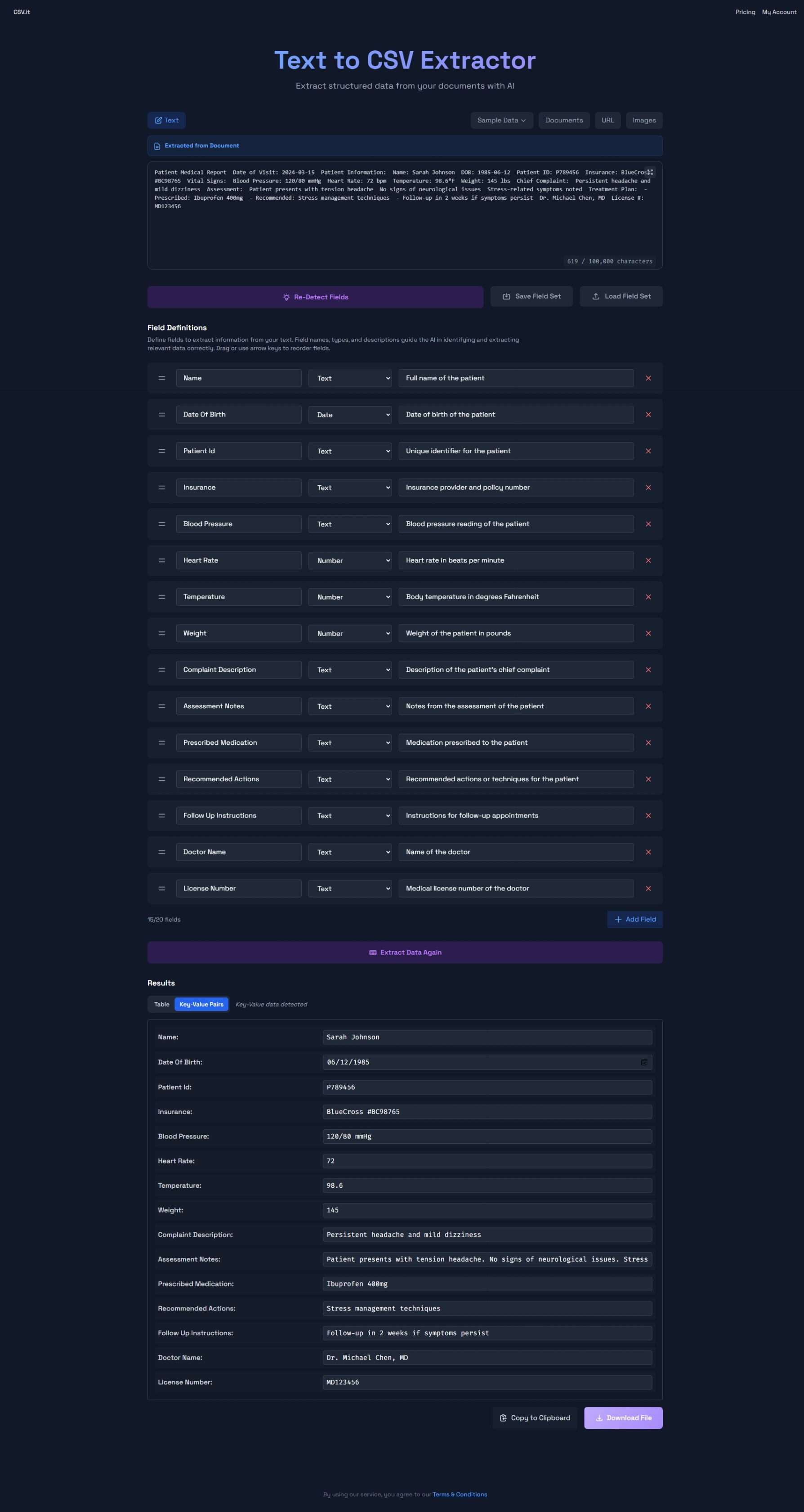Select the Documents input tab

tap(564, 121)
